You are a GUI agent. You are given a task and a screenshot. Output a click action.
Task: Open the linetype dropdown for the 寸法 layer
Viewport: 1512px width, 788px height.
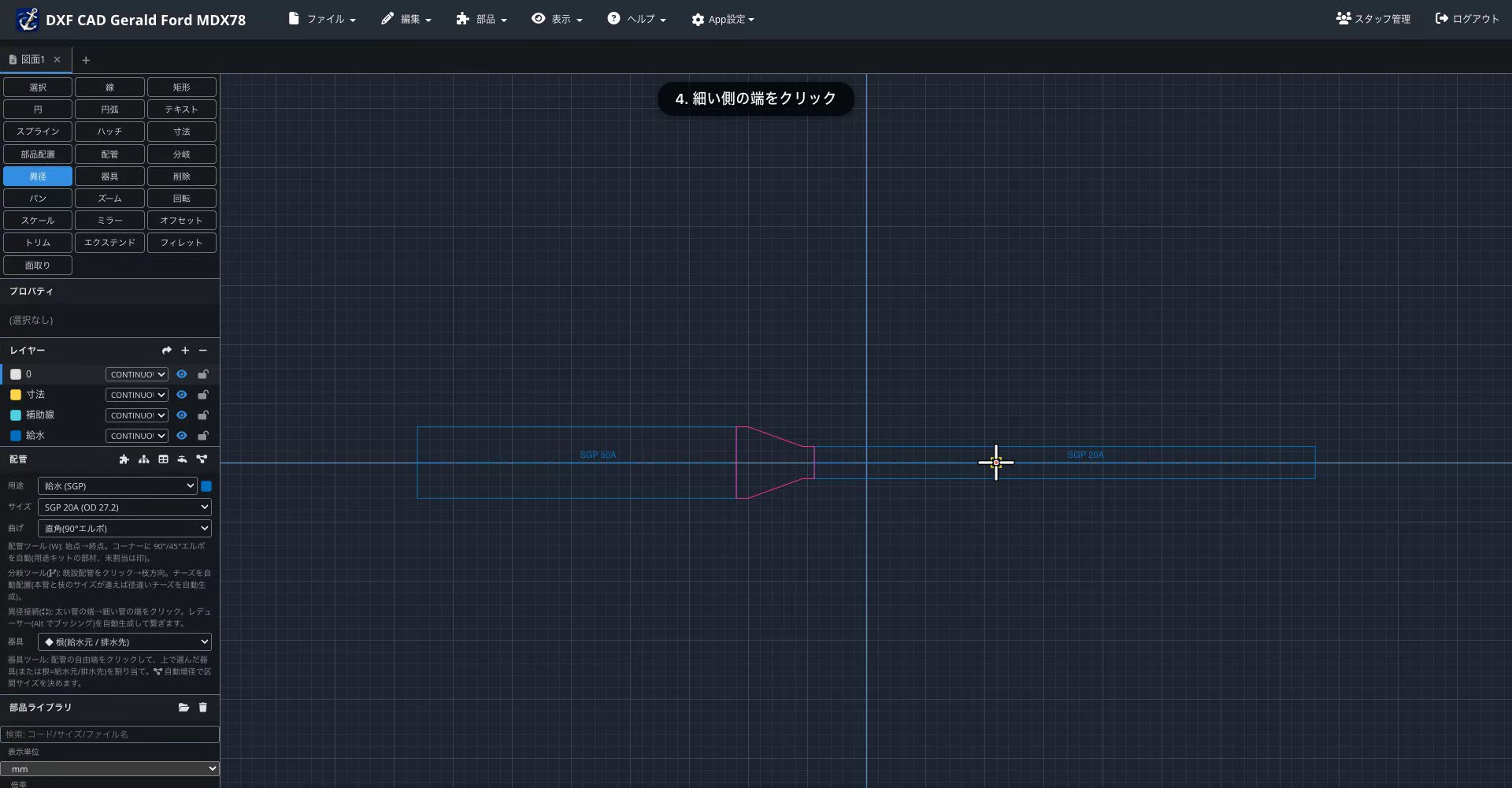tap(137, 395)
